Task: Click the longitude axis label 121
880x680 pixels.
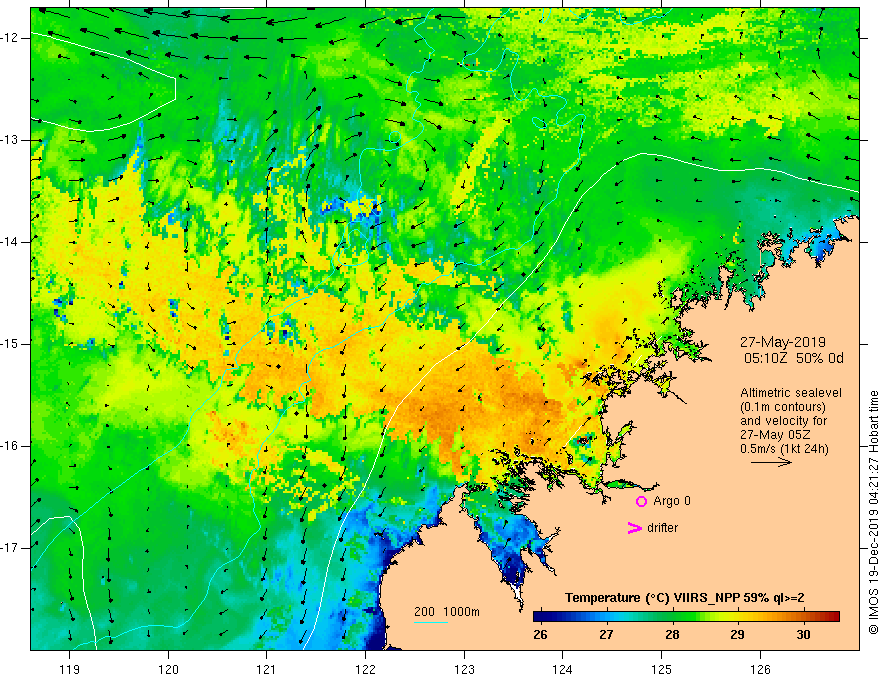Action: pos(266,669)
